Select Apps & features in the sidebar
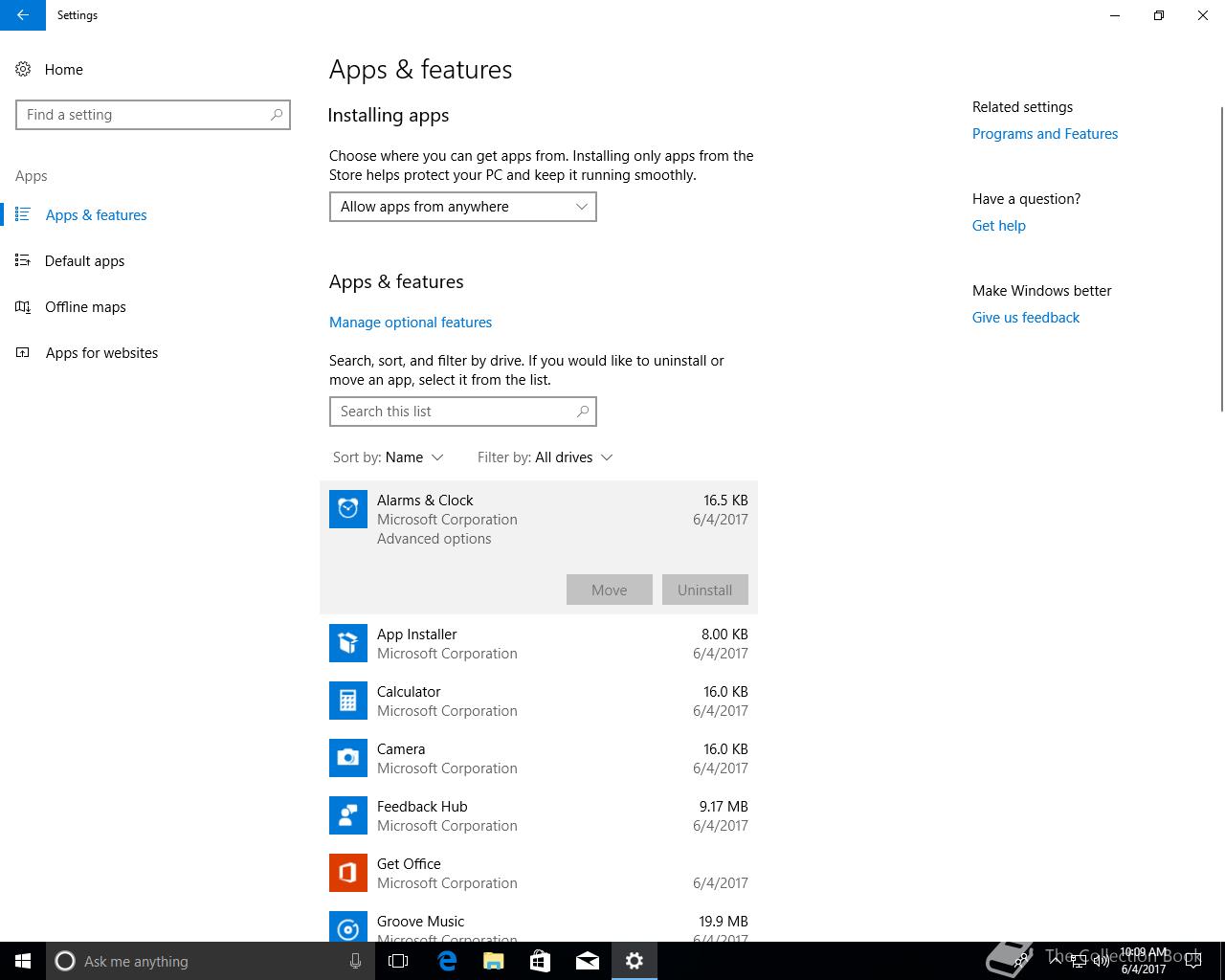The width and height of the screenshot is (1225, 980). tap(96, 215)
